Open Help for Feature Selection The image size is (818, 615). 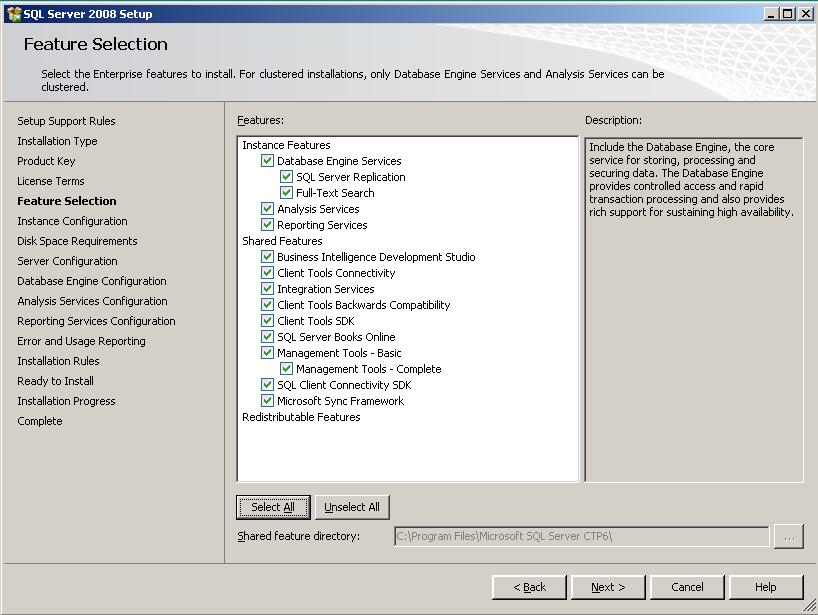tap(766, 587)
